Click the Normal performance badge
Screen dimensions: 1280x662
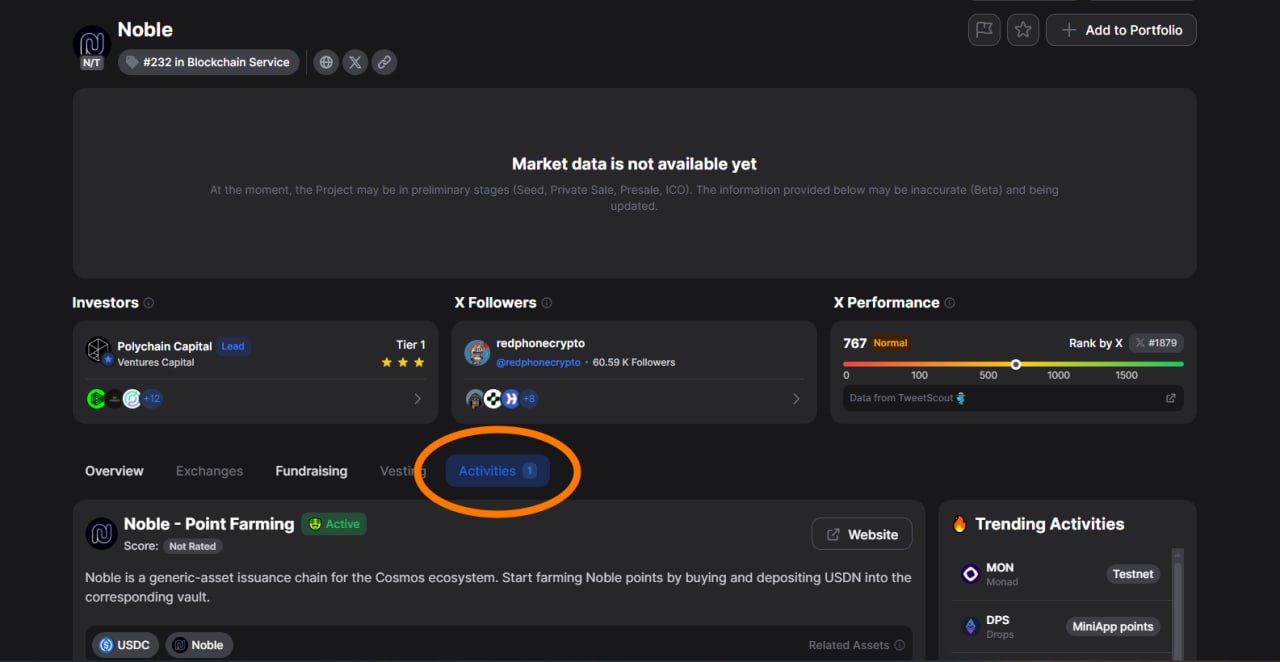click(x=890, y=343)
